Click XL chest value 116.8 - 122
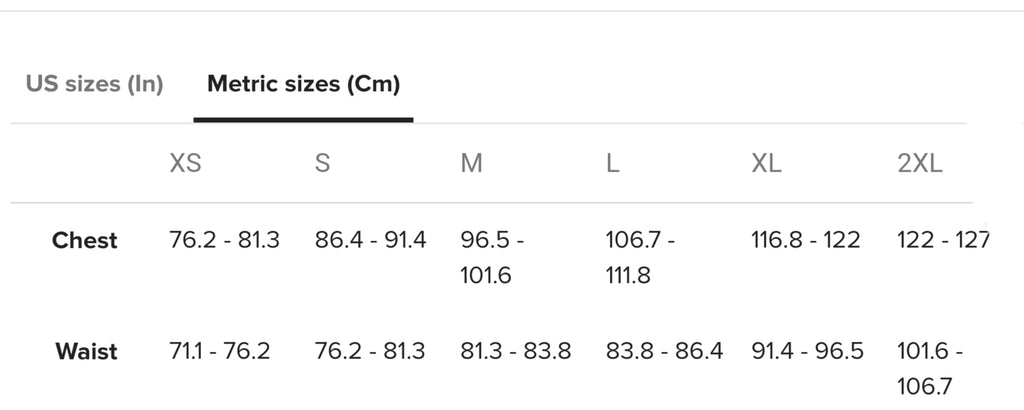This screenshot has height=410, width=1024. click(x=806, y=241)
